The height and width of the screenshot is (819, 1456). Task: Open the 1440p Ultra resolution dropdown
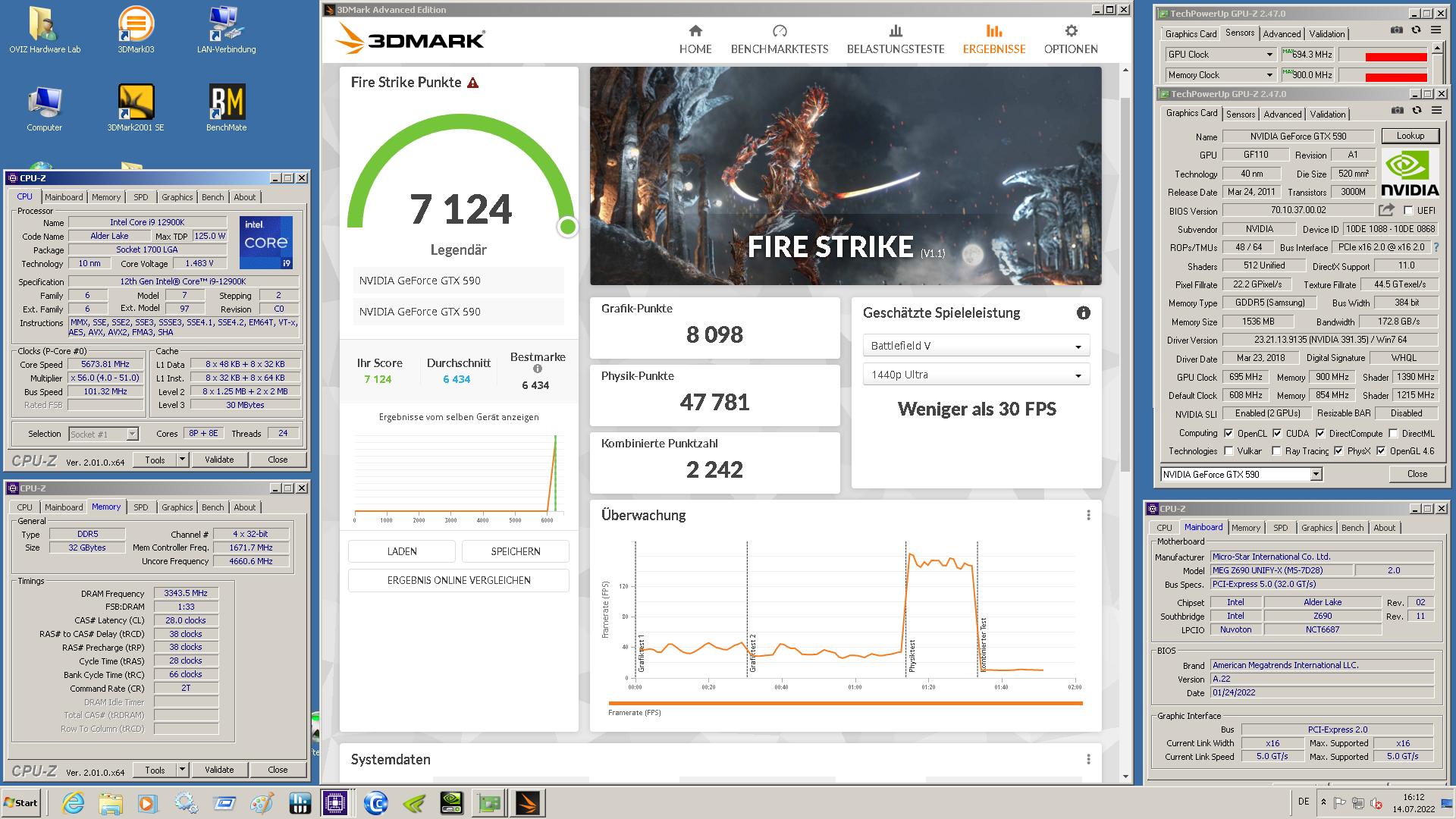pyautogui.click(x=976, y=375)
